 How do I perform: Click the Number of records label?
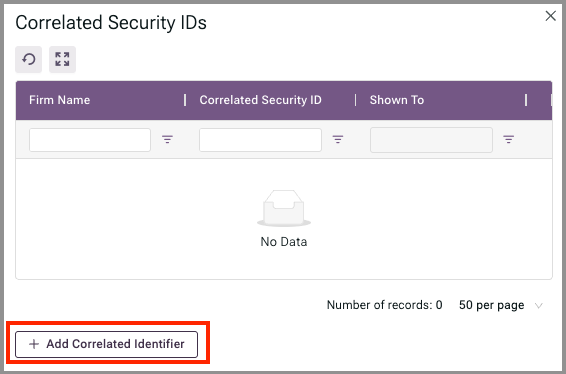coord(384,305)
